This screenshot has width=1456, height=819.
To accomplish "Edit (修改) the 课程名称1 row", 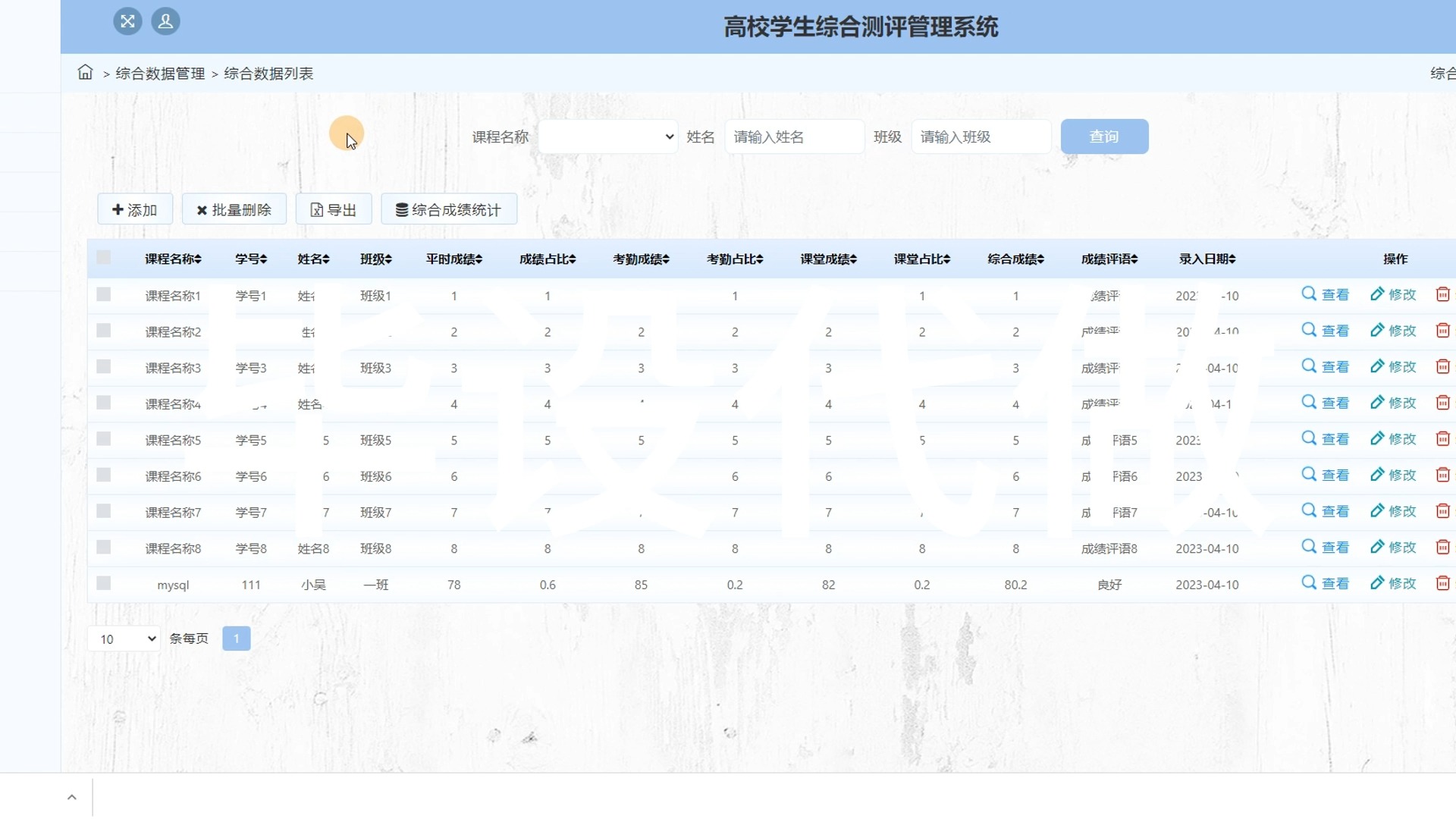I will pyautogui.click(x=1393, y=294).
